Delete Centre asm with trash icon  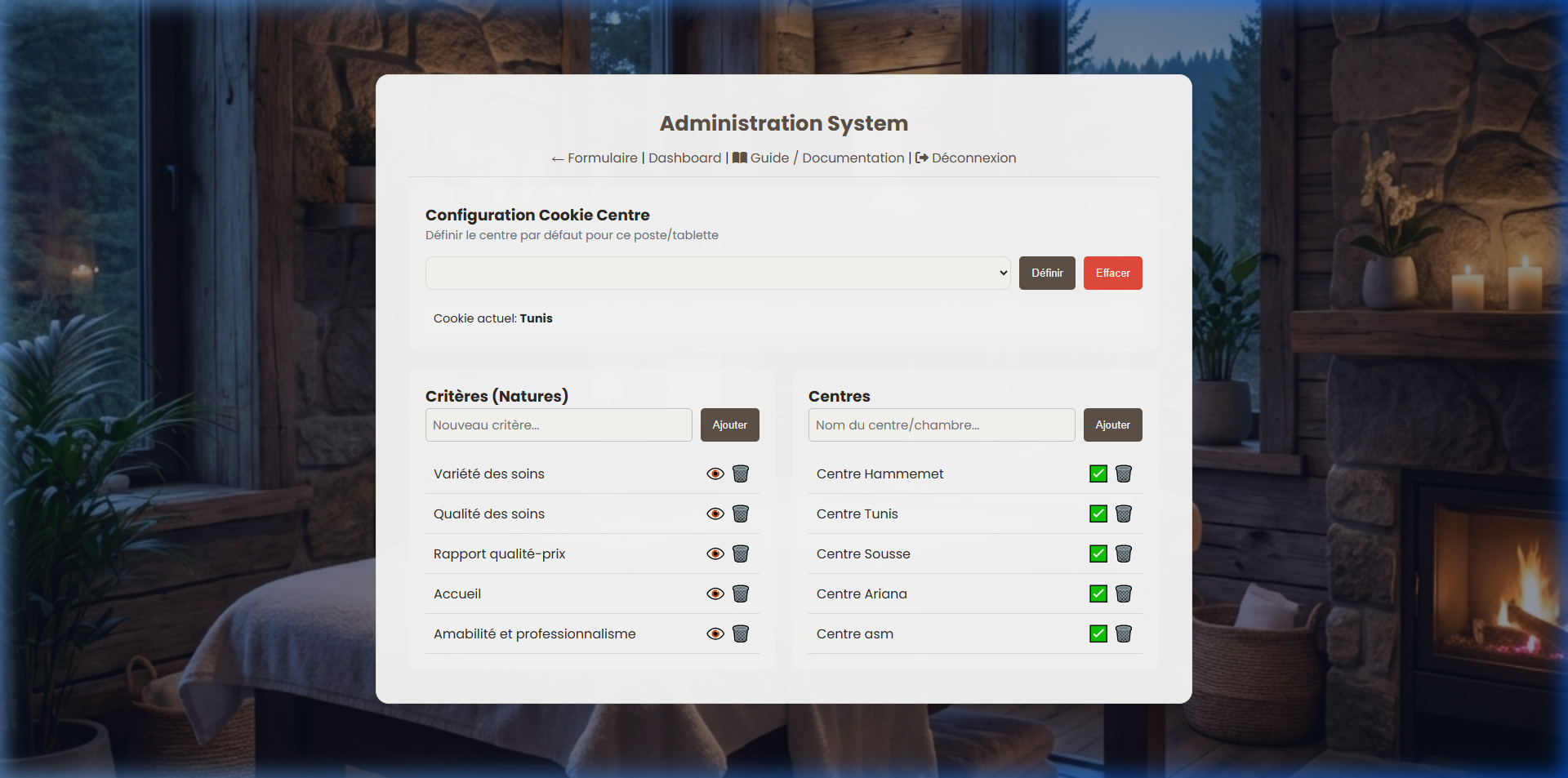[x=1124, y=634]
